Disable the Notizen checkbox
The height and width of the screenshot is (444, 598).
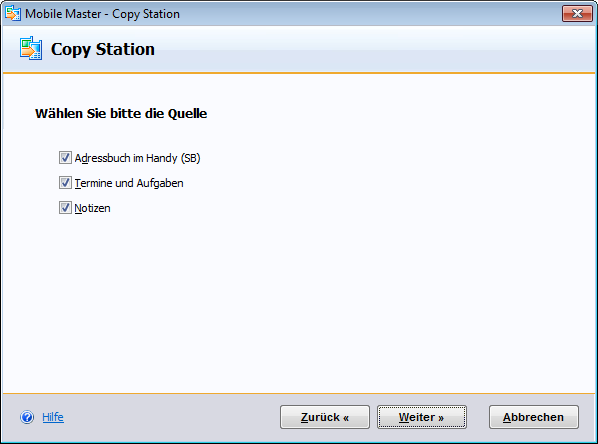(65, 208)
